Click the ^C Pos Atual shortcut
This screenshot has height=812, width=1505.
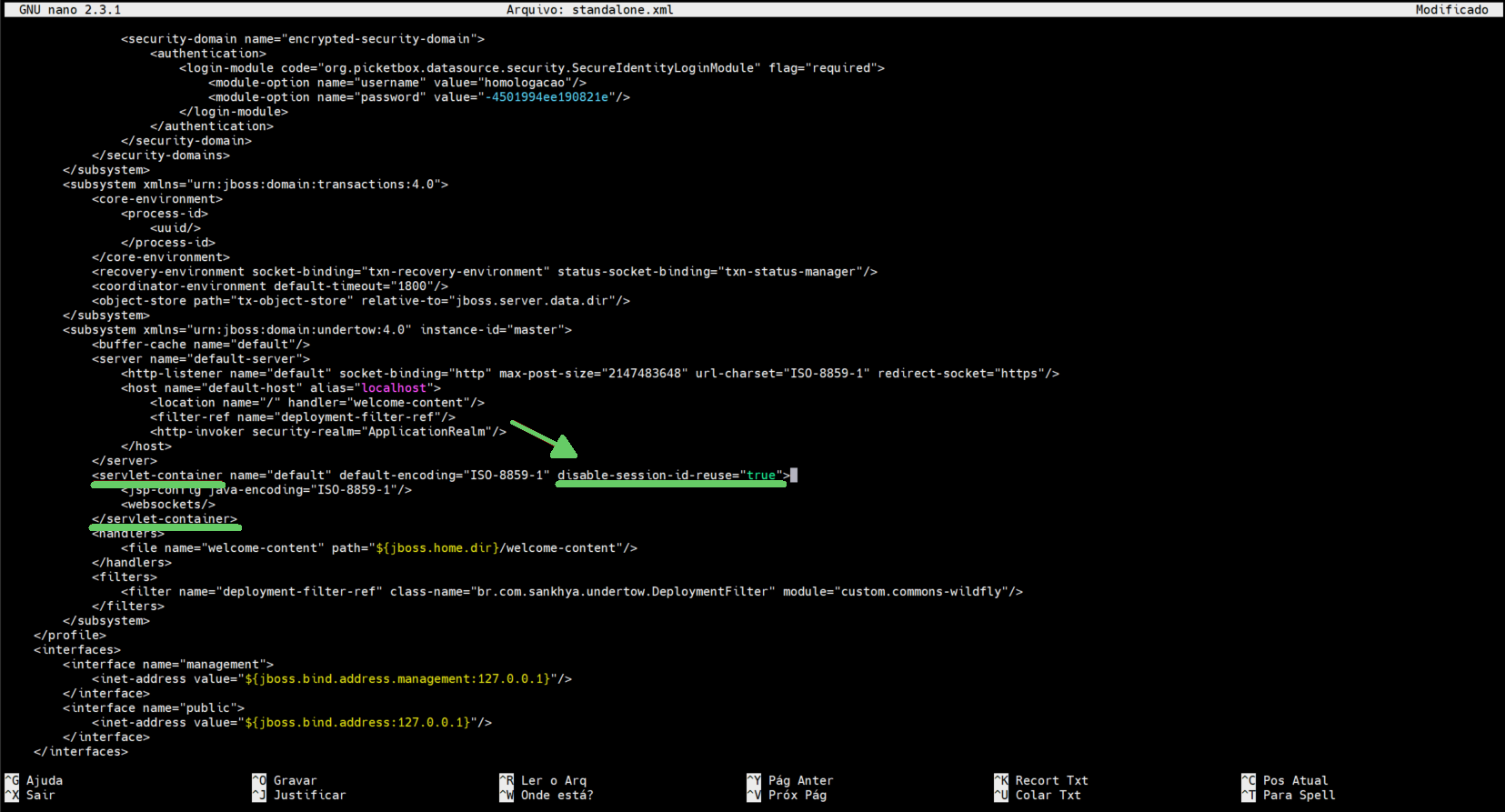click(x=1285, y=780)
